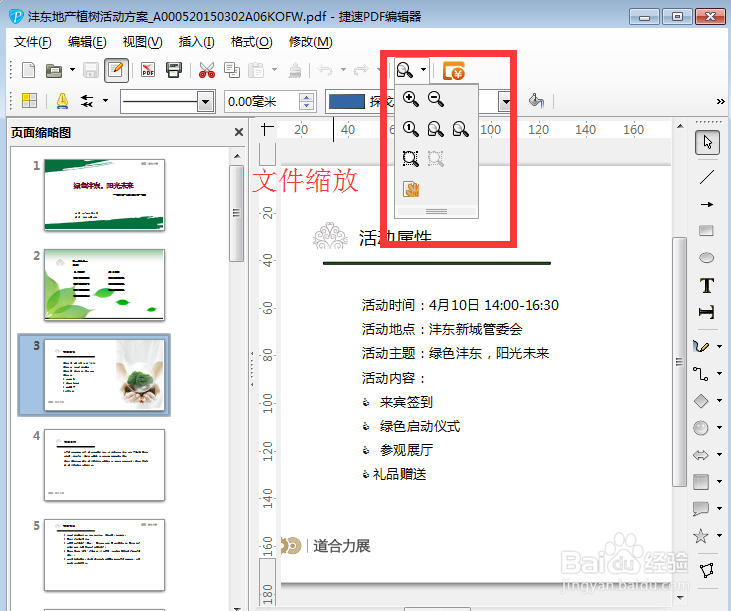Select zoom in in the zoom popup

411,99
